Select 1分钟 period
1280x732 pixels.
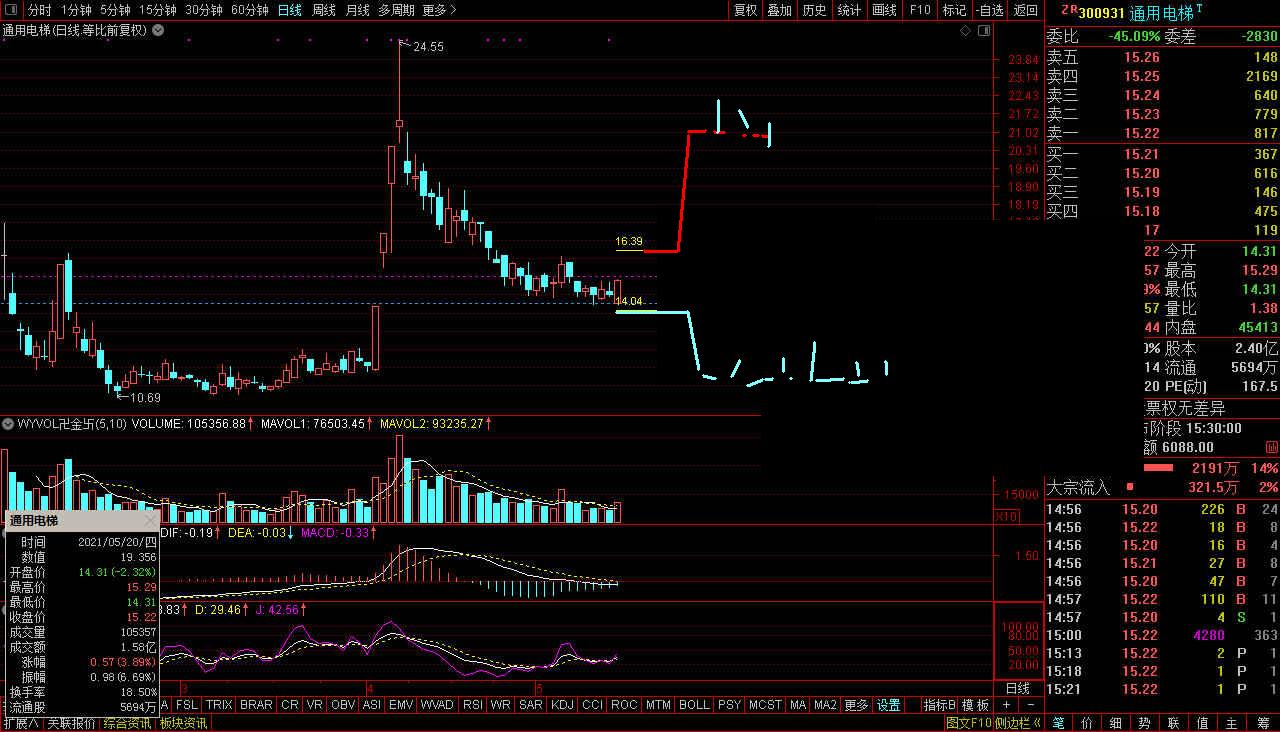pos(76,10)
